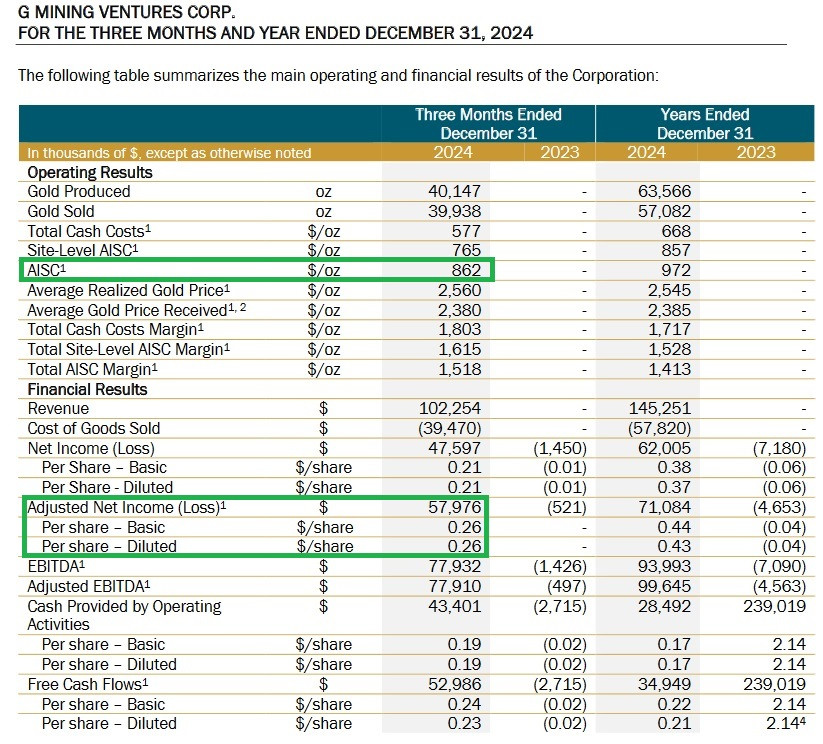The height and width of the screenshot is (744, 823).
Task: Click the yearly Net Income value 62,005
Action: tap(663, 448)
